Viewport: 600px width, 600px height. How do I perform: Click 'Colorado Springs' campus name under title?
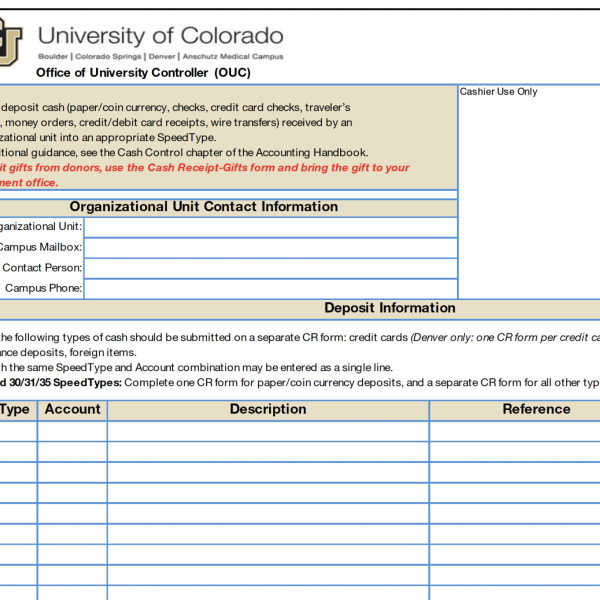(x=108, y=57)
